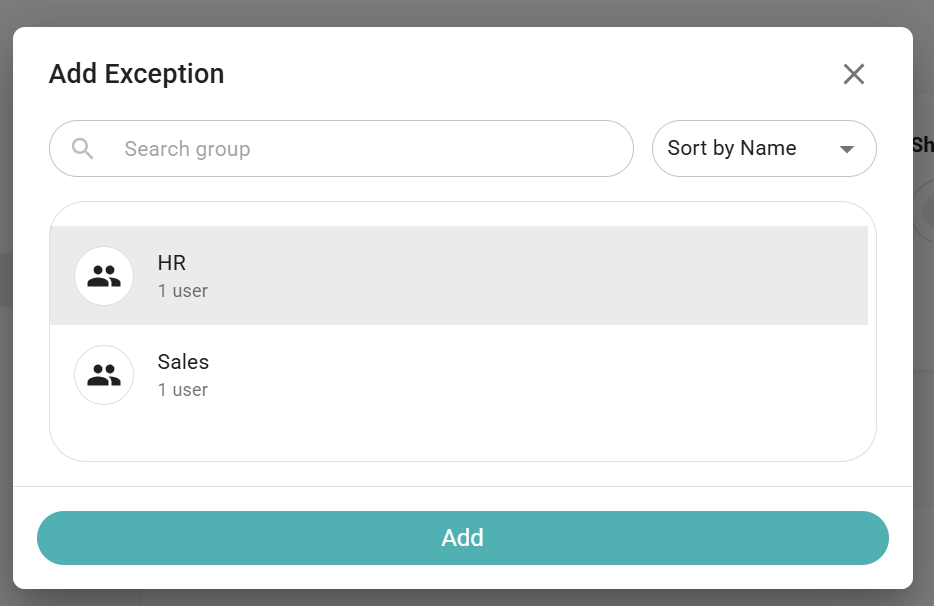Click the dimmed backdrop above the dialog

(x=467, y=13)
